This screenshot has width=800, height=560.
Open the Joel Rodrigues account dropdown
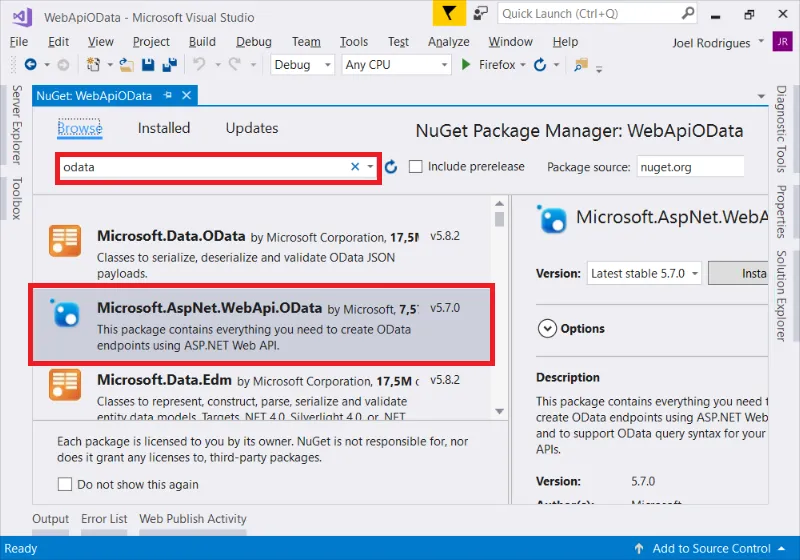pos(761,41)
